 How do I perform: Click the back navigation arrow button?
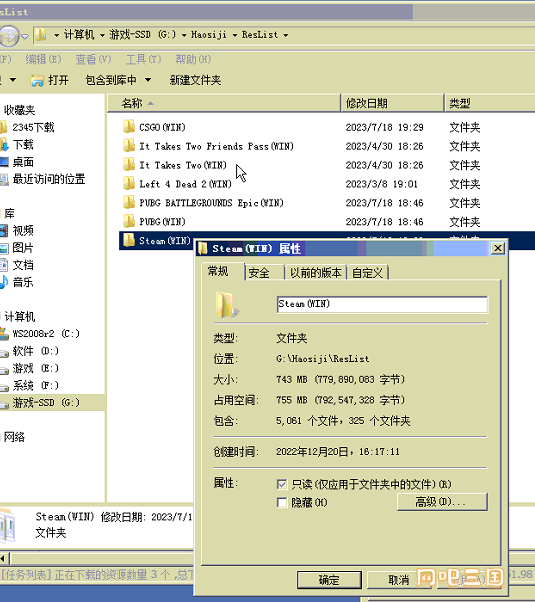click(x=9, y=36)
